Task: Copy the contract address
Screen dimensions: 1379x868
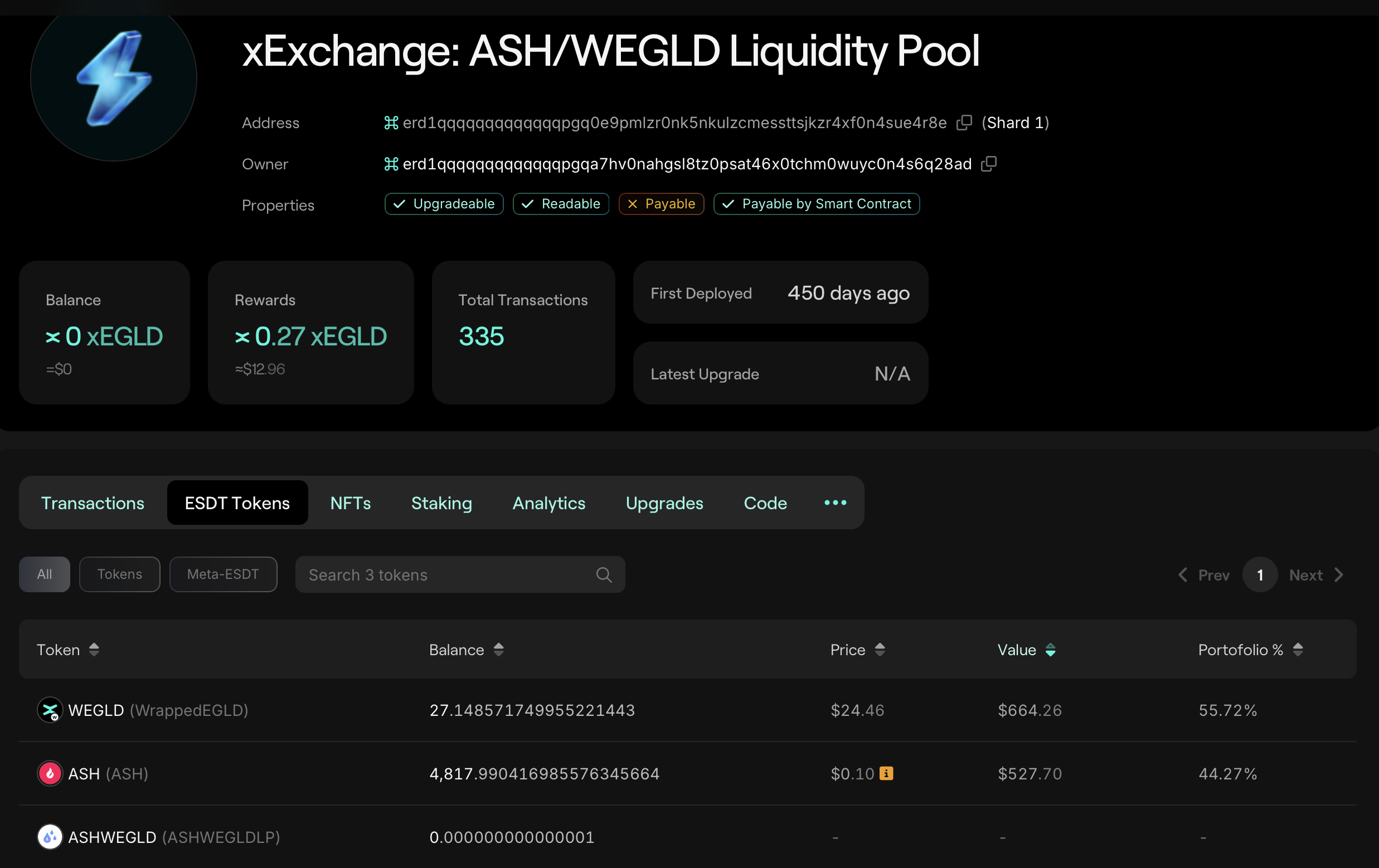Action: coord(964,123)
